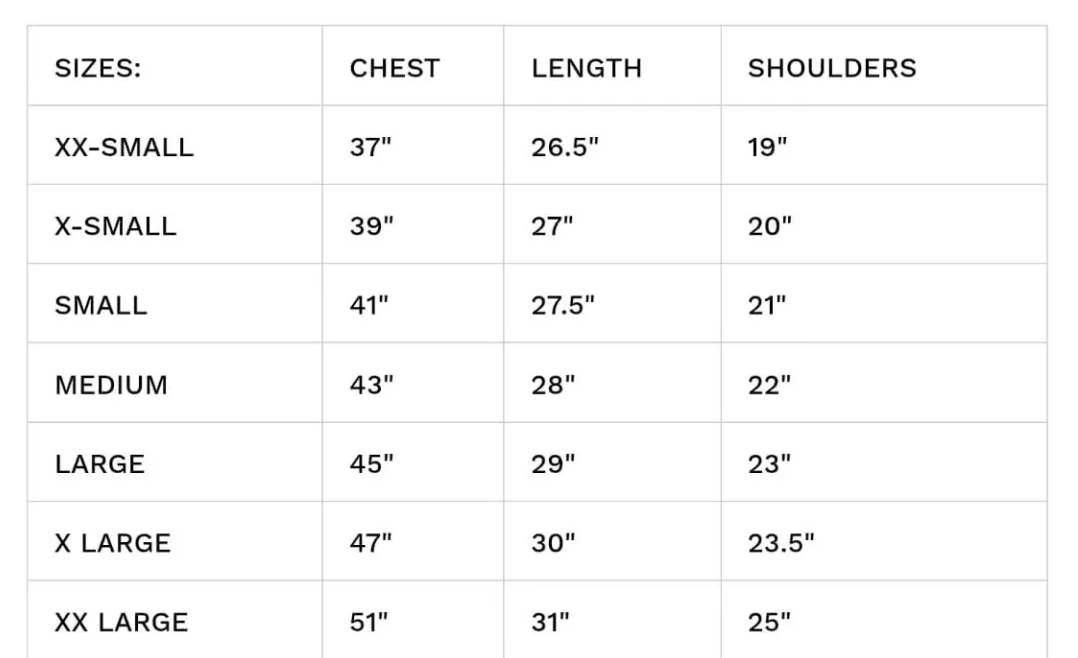The width and height of the screenshot is (1078, 658).
Task: Select the X-SMALL size row label
Action: 115,226
